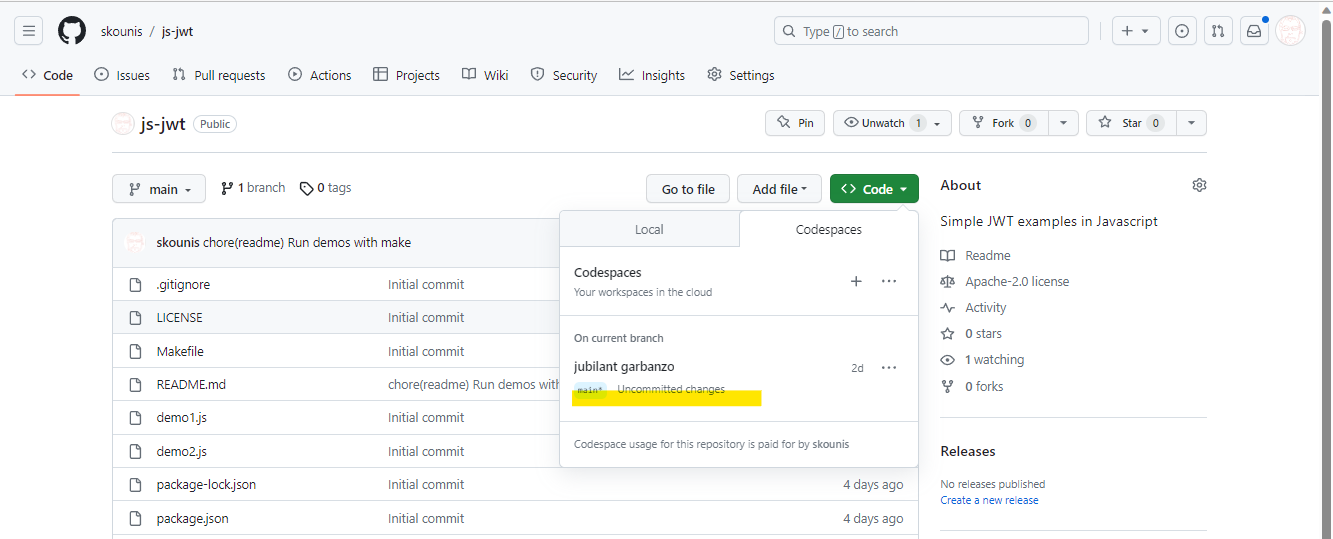Image resolution: width=1333 pixels, height=539 pixels.
Task: Open the js-jwt breadcrumb link
Action: 178,31
